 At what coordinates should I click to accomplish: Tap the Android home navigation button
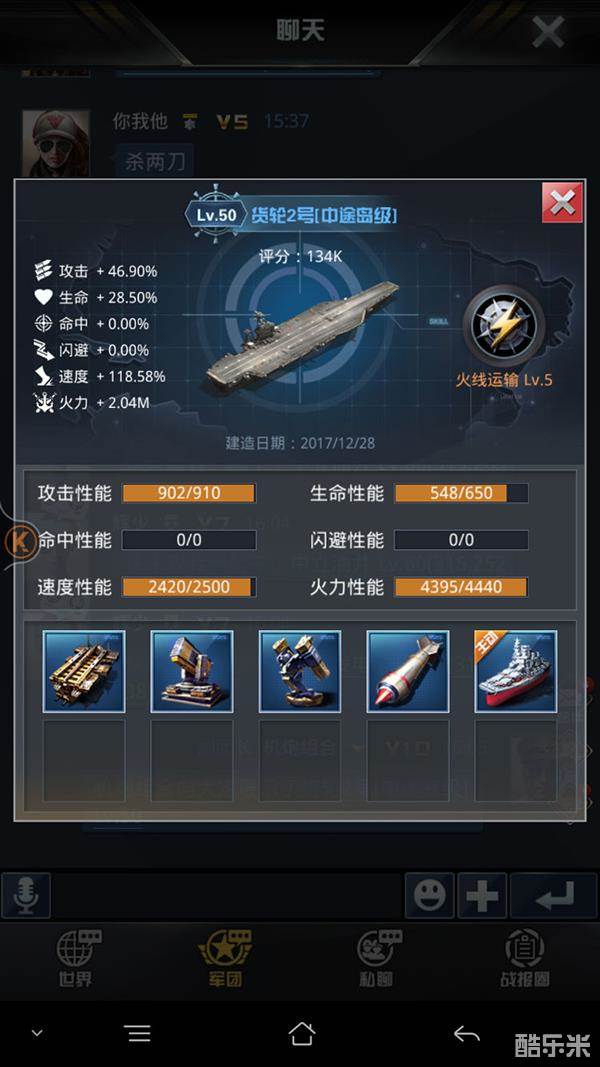tap(302, 1034)
